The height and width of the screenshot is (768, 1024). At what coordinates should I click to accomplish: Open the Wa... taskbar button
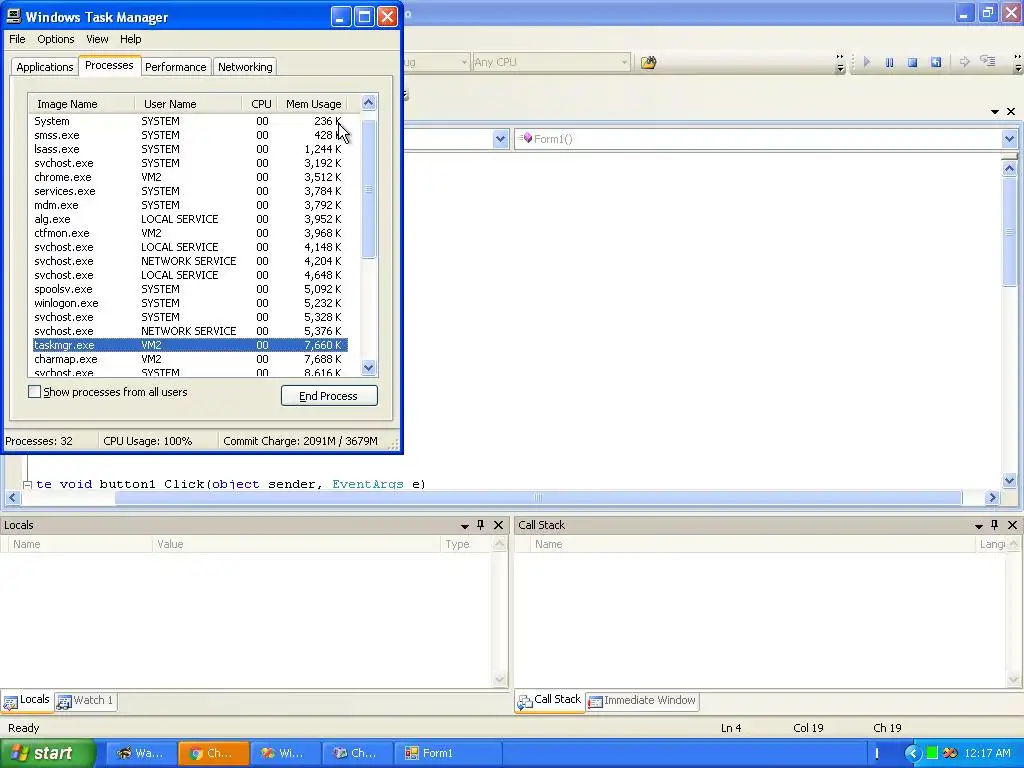(x=140, y=753)
